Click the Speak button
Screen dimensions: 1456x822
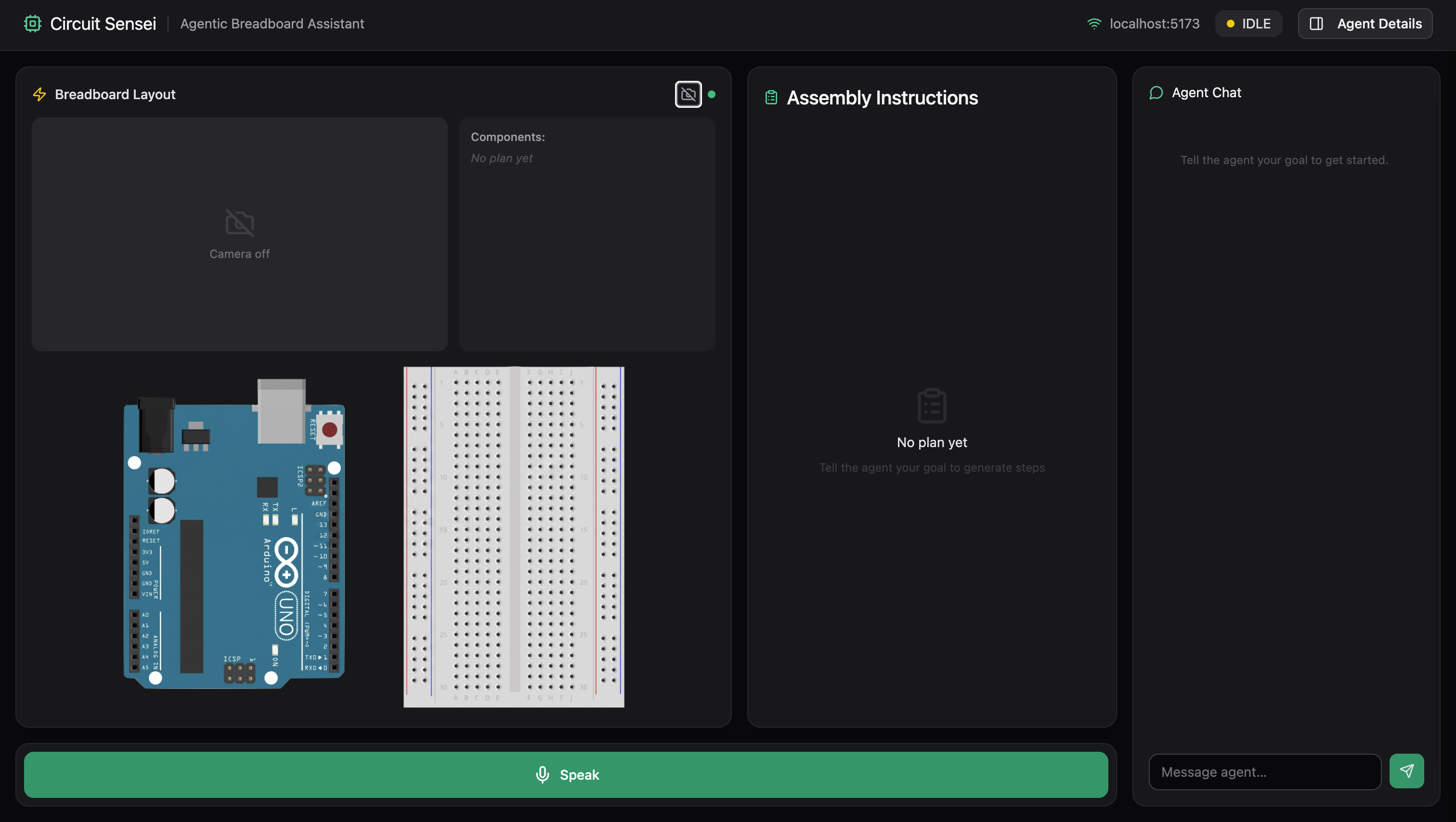coord(566,774)
